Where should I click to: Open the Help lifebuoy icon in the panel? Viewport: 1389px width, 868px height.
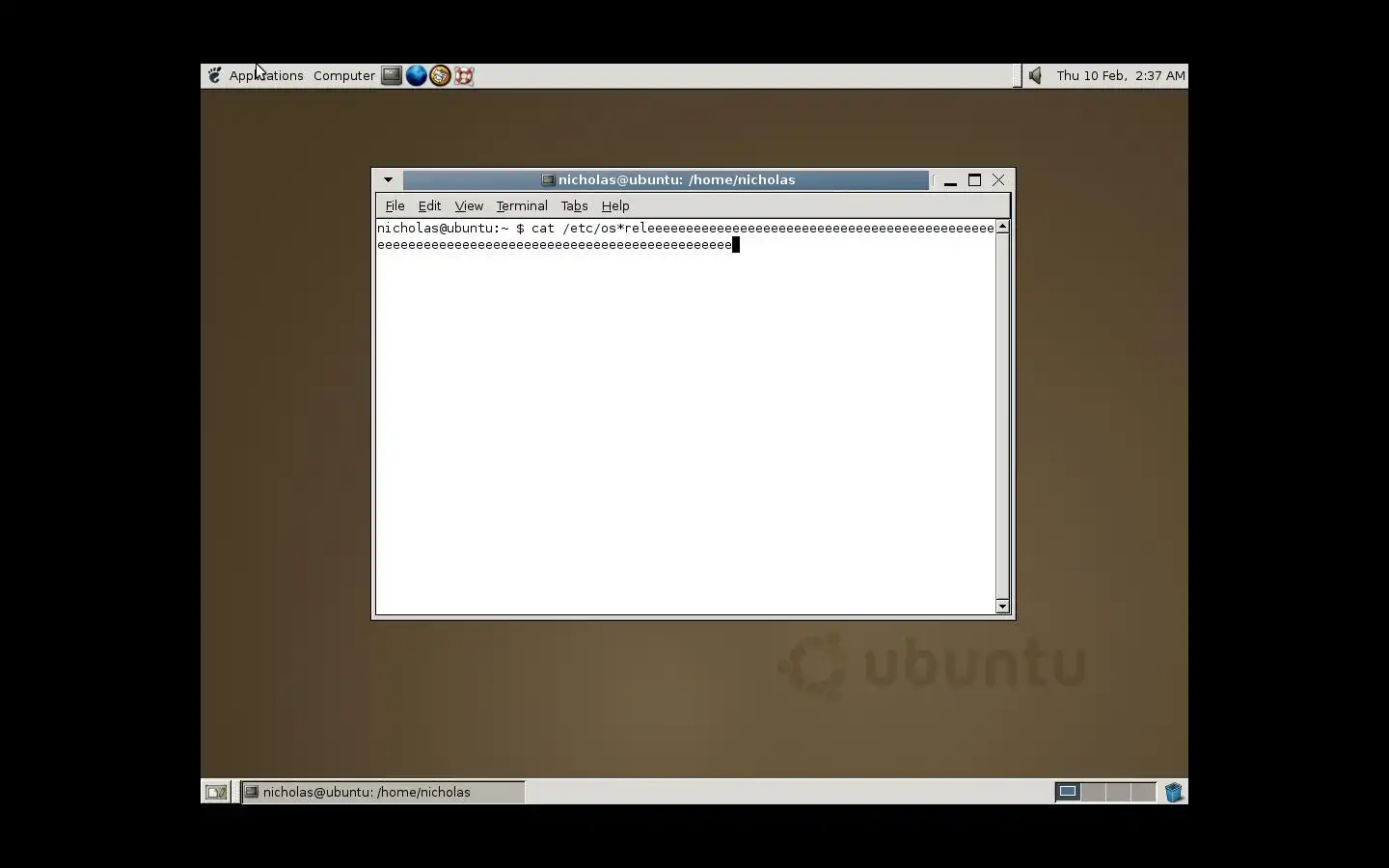464,75
